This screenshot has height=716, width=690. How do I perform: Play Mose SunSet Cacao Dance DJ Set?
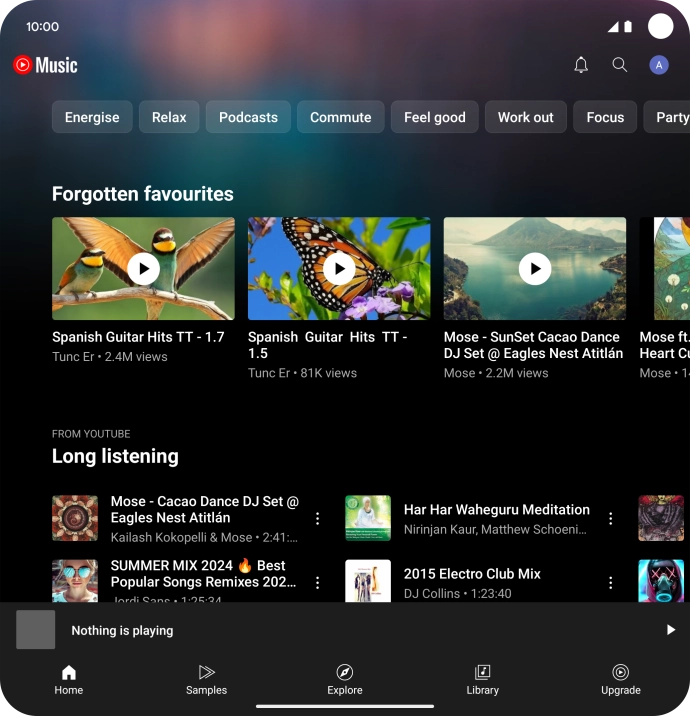pos(535,269)
